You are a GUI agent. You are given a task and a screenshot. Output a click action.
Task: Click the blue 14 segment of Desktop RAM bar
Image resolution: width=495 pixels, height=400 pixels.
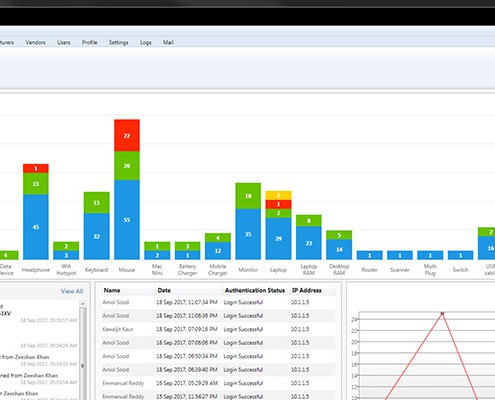(x=339, y=249)
